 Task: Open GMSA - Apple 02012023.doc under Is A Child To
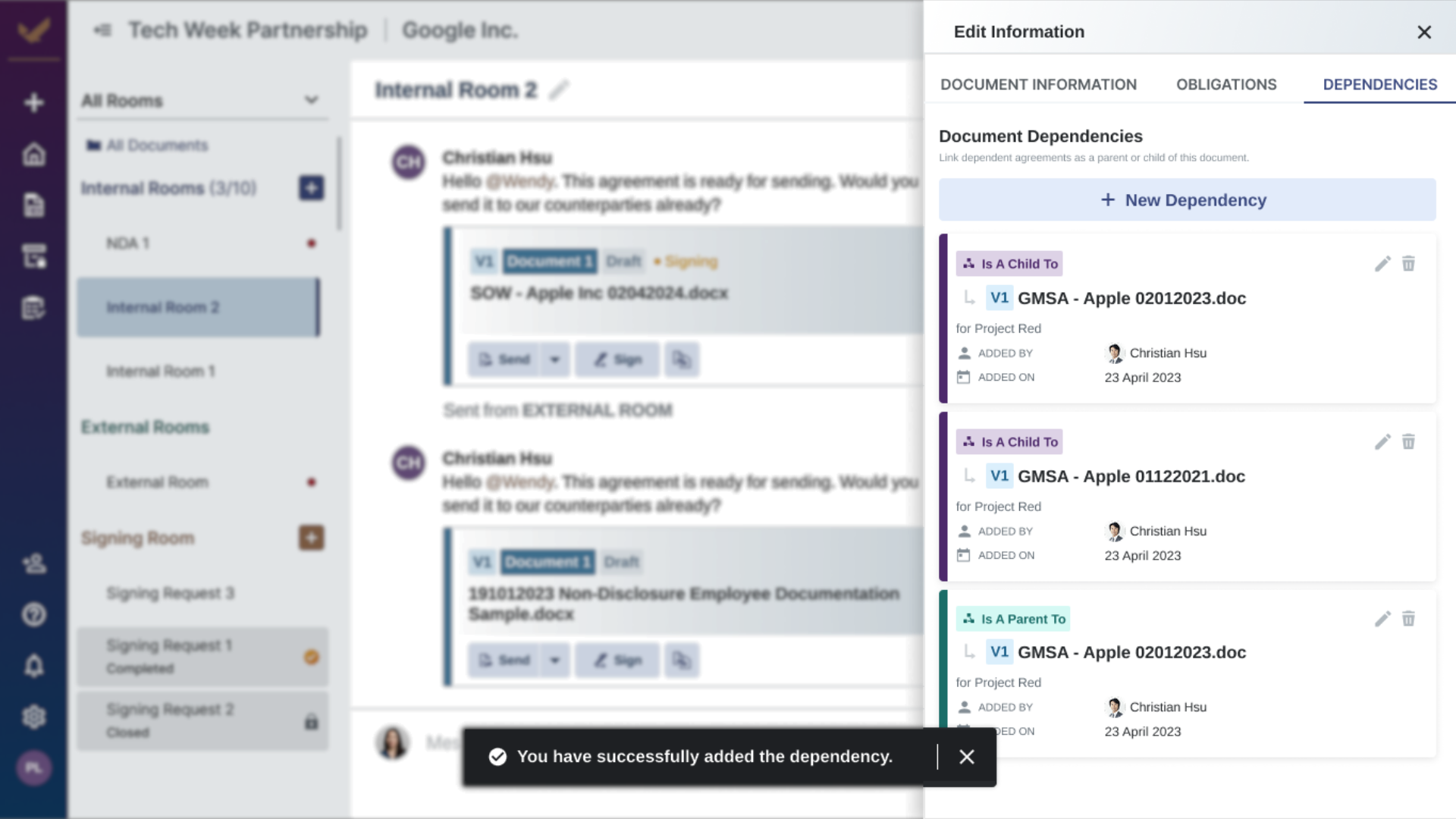[1131, 298]
